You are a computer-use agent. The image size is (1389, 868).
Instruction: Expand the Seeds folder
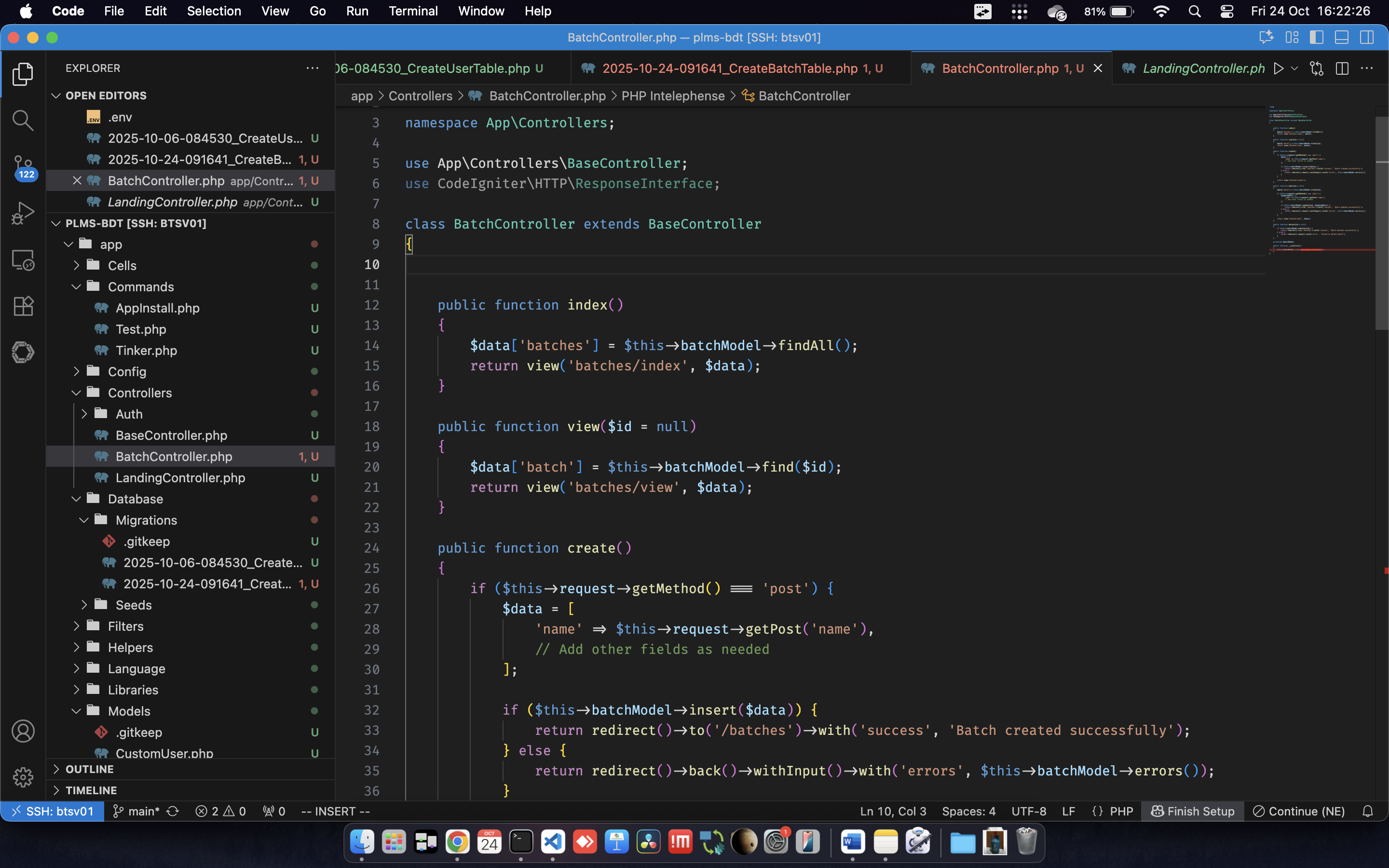133,605
